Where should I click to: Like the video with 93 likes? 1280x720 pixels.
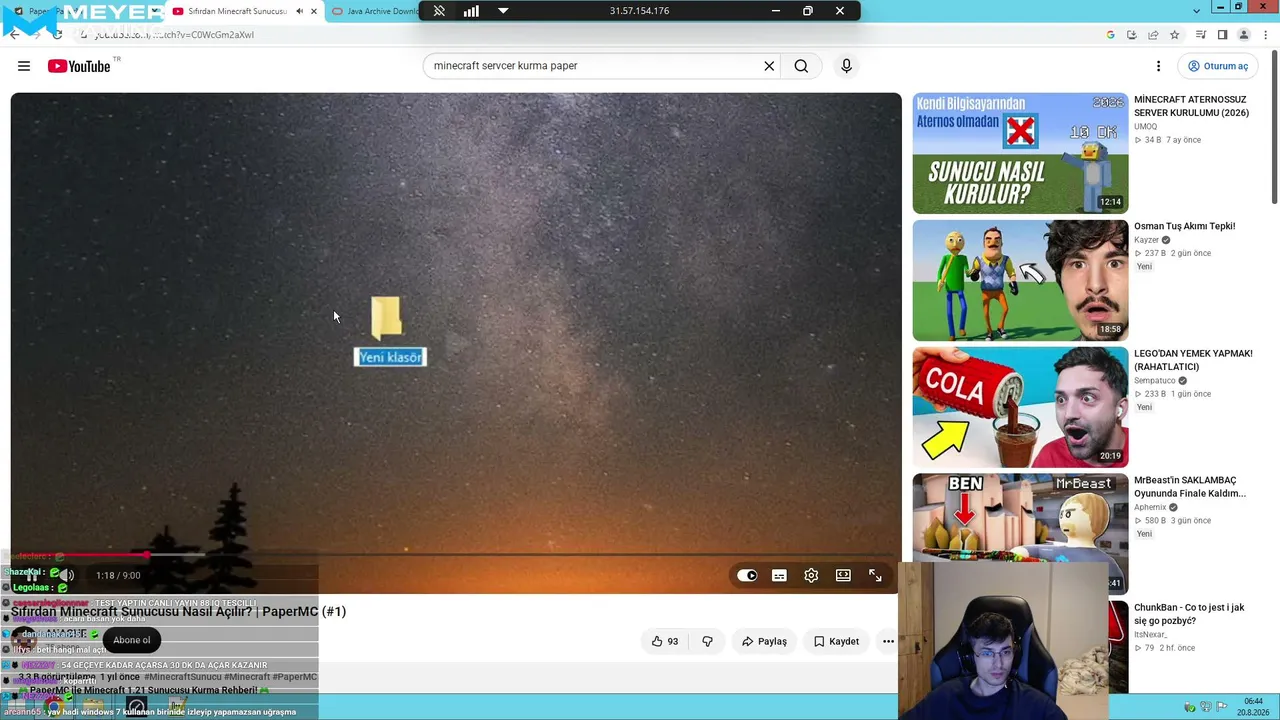pos(665,641)
